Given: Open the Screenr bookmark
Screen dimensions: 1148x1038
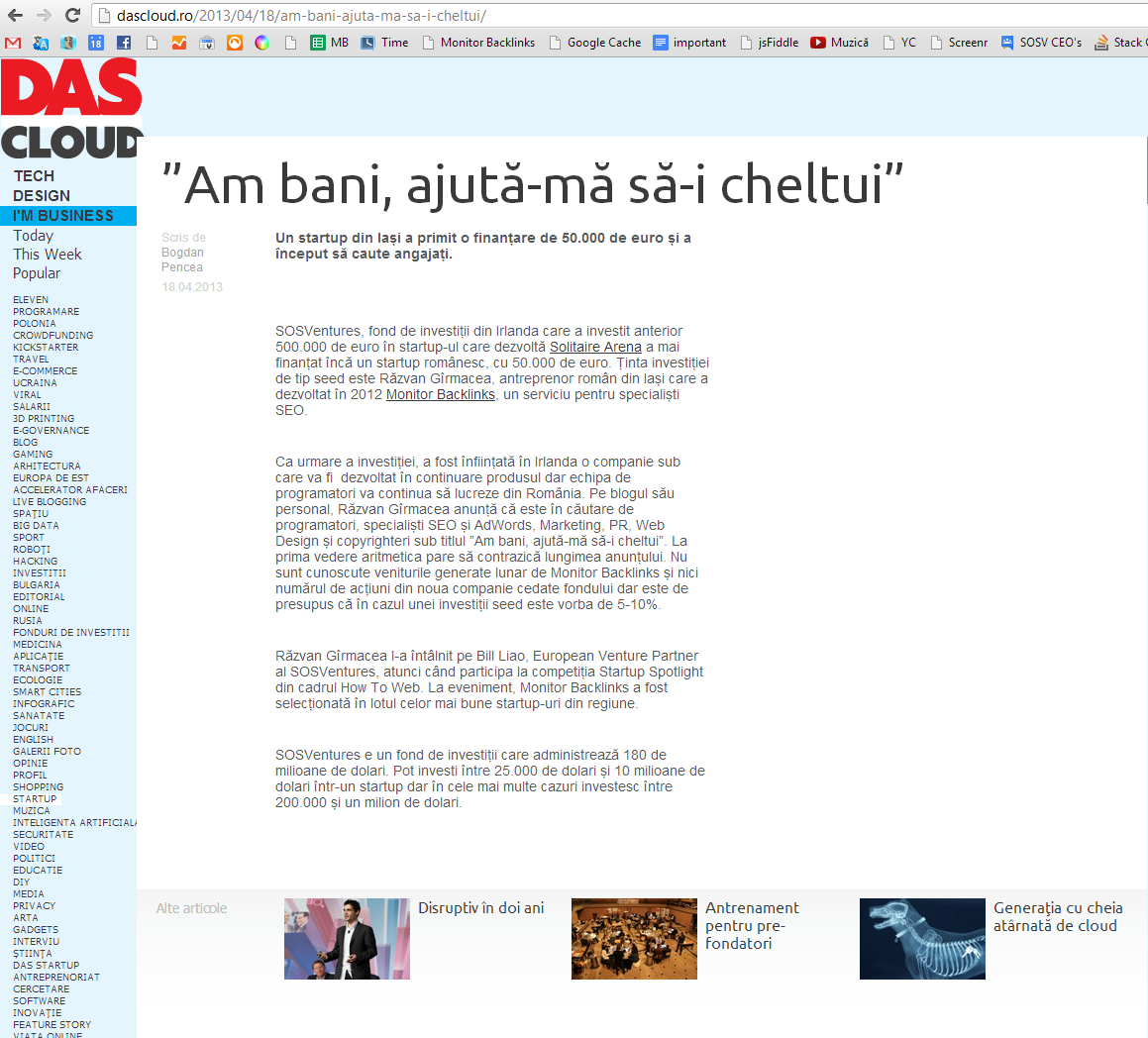Looking at the screenshot, I should [x=959, y=43].
